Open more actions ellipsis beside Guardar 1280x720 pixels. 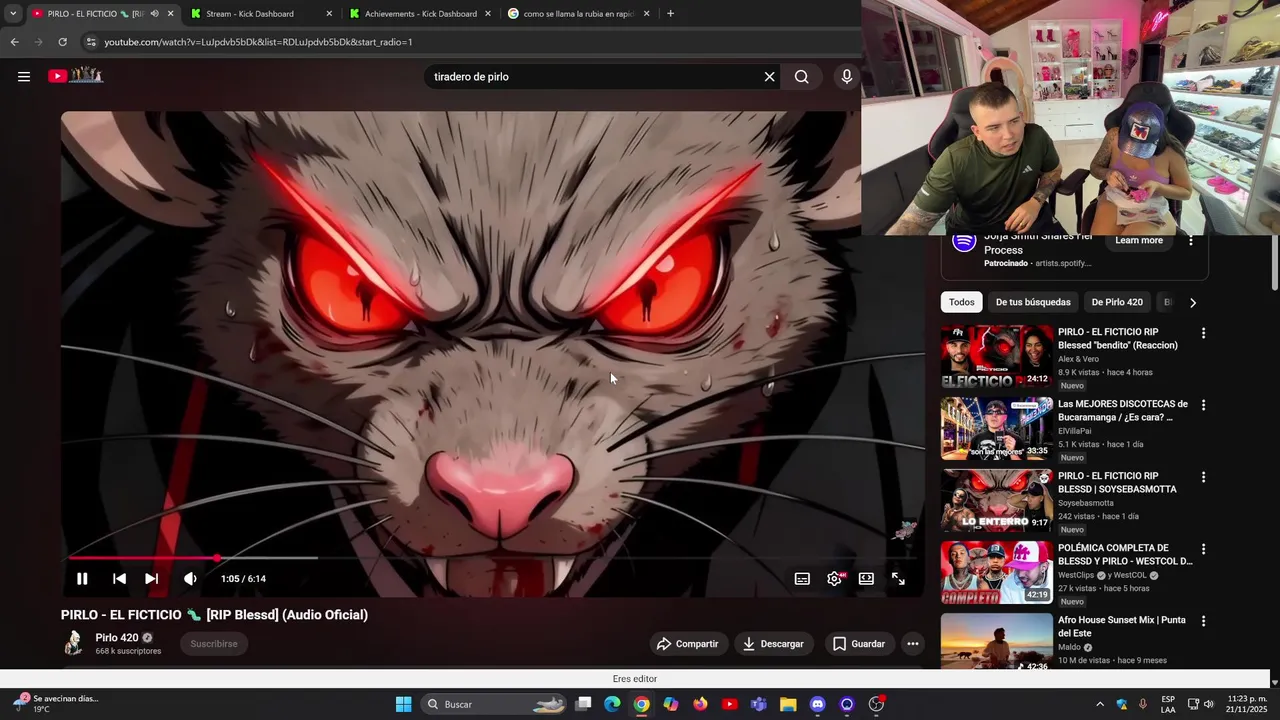point(913,644)
